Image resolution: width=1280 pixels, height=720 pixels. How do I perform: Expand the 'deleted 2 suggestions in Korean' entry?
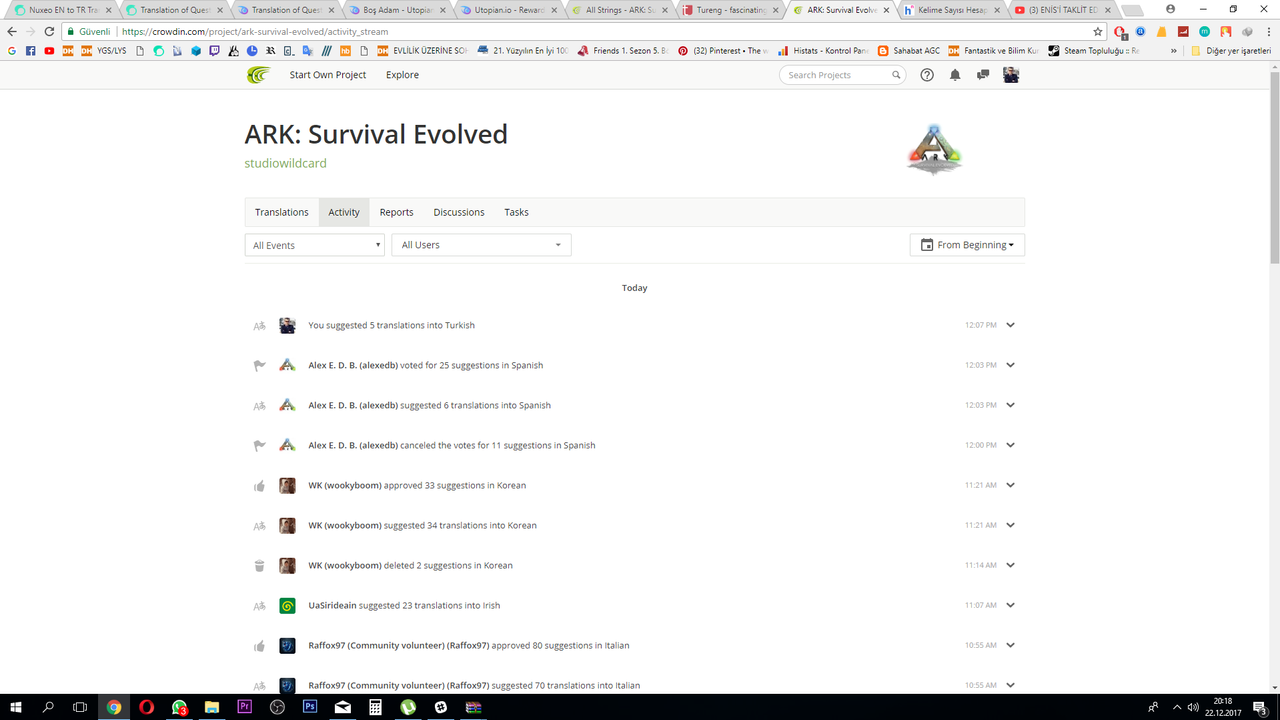[1010, 565]
